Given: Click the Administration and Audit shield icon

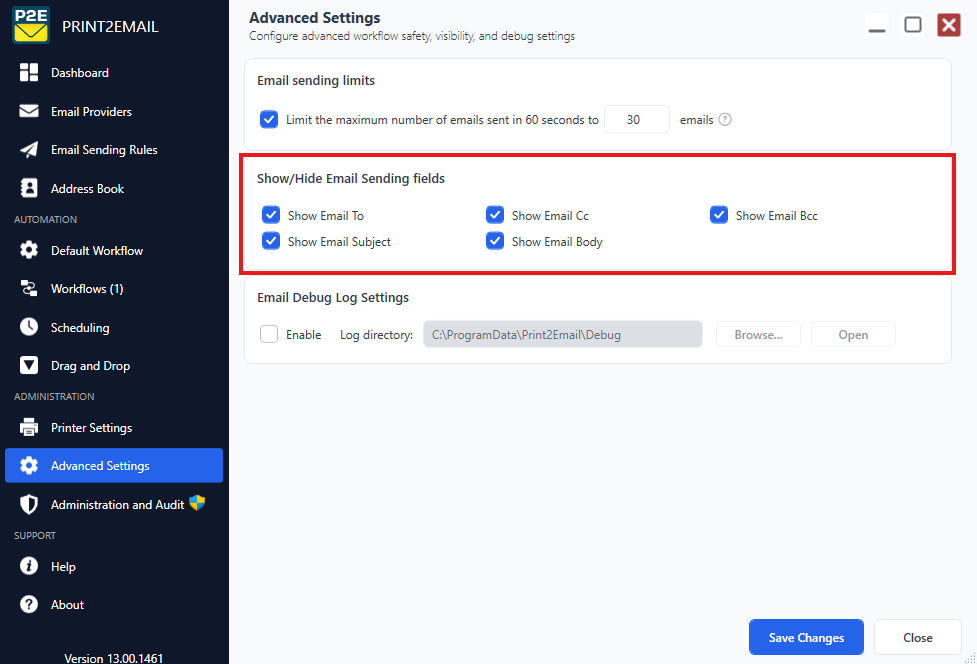Looking at the screenshot, I should [x=29, y=505].
